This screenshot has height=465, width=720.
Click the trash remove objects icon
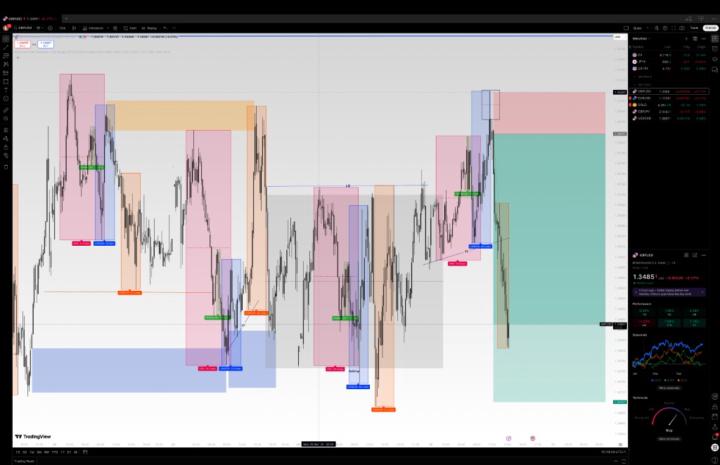tap(6, 167)
